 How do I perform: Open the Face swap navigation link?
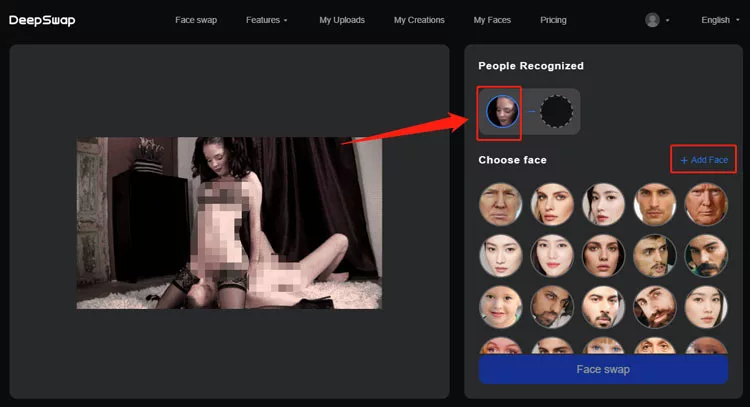coord(196,20)
